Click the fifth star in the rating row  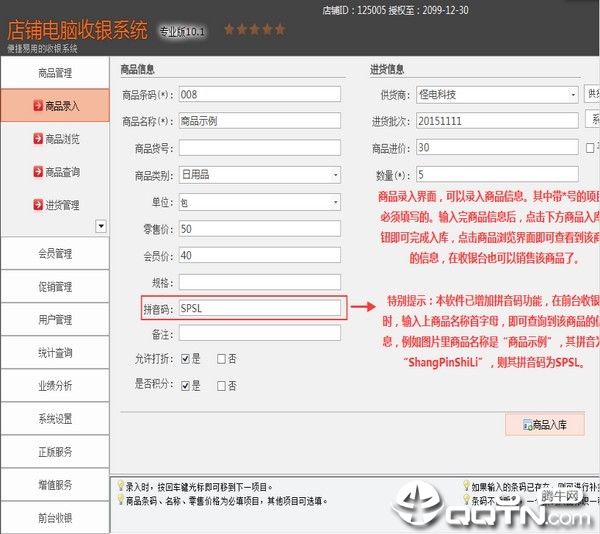pos(280,29)
